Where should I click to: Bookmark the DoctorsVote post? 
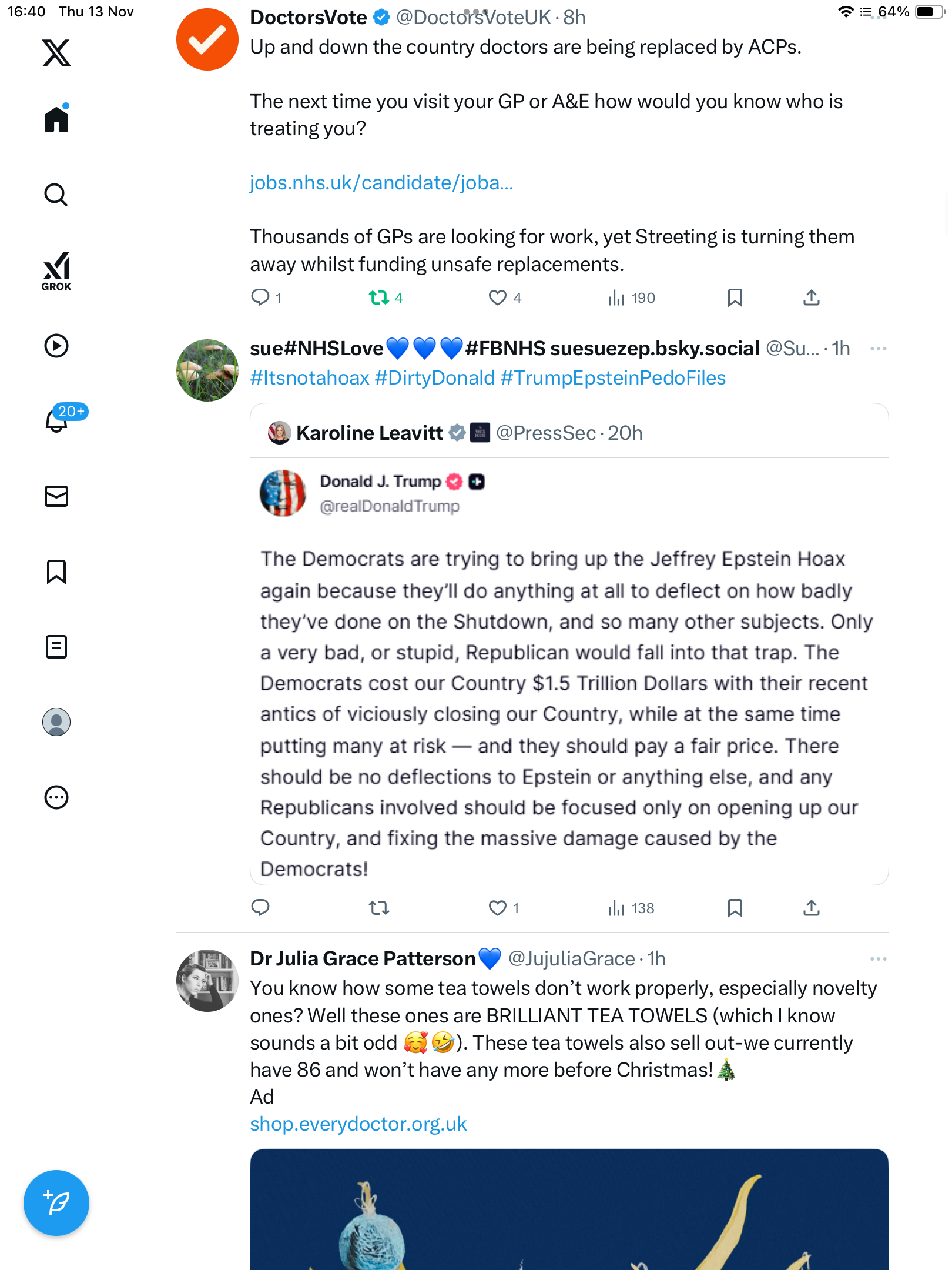pos(735,298)
